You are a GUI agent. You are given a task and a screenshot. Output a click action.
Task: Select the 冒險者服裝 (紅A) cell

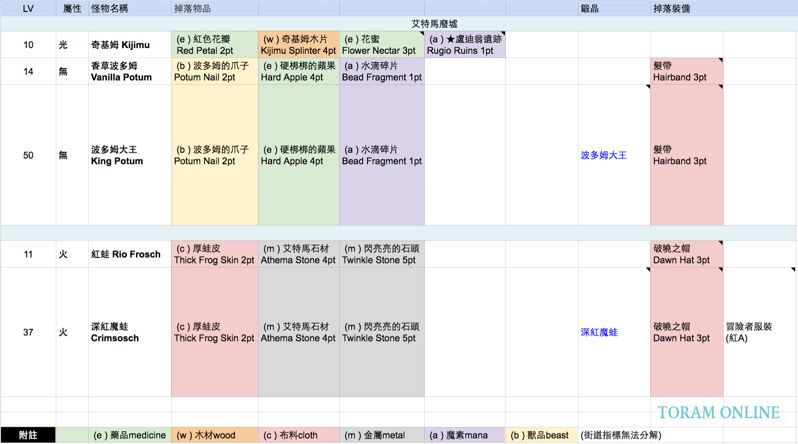[x=760, y=332]
